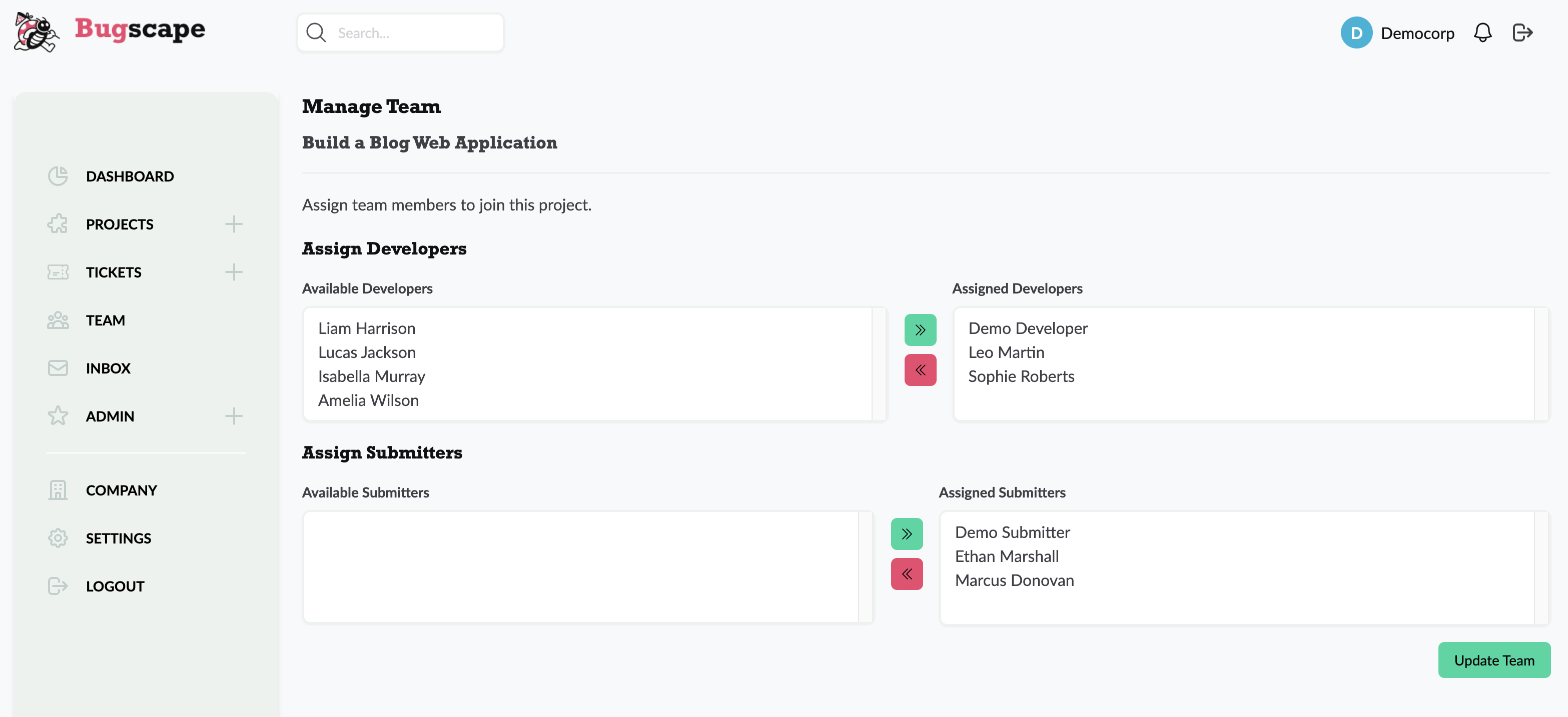This screenshot has width=1568, height=717.
Task: Remove submitter with red left arrows
Action: point(907,573)
